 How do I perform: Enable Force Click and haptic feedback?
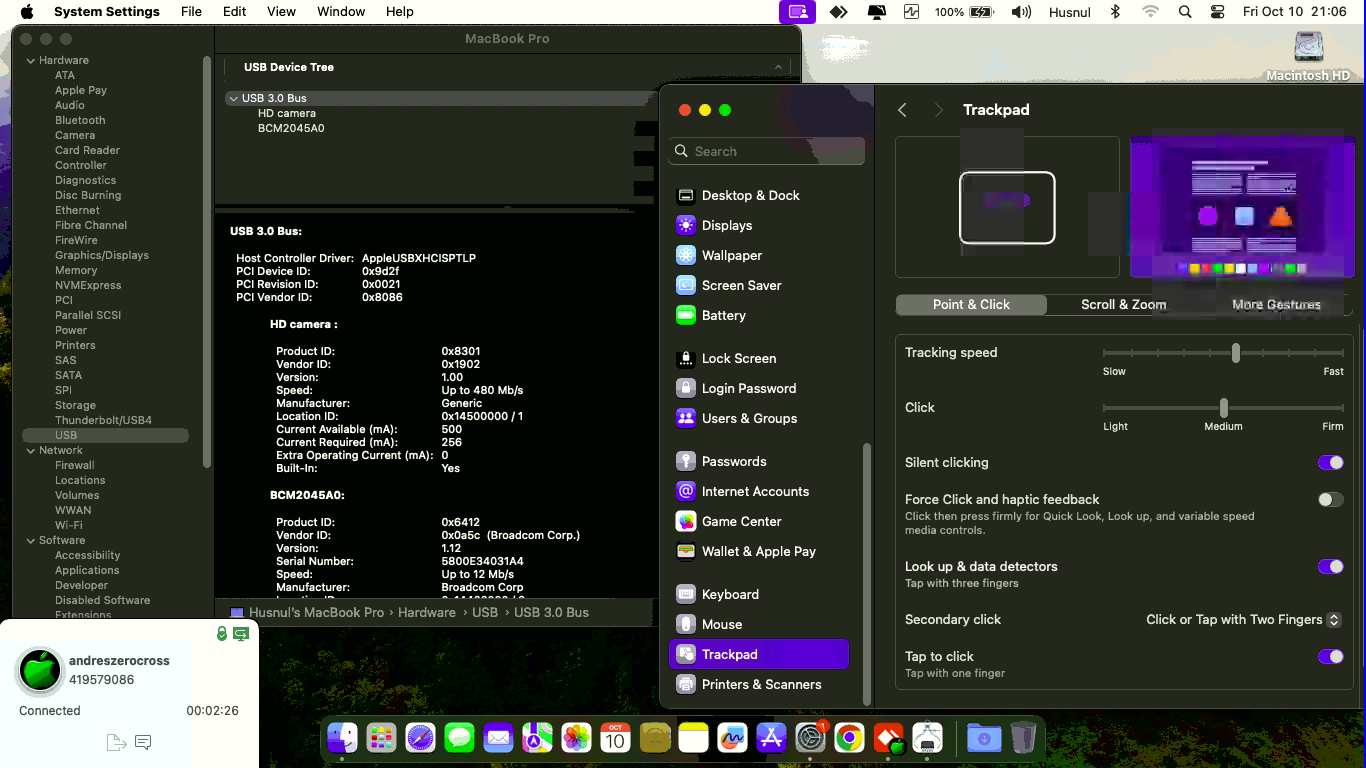click(1330, 500)
